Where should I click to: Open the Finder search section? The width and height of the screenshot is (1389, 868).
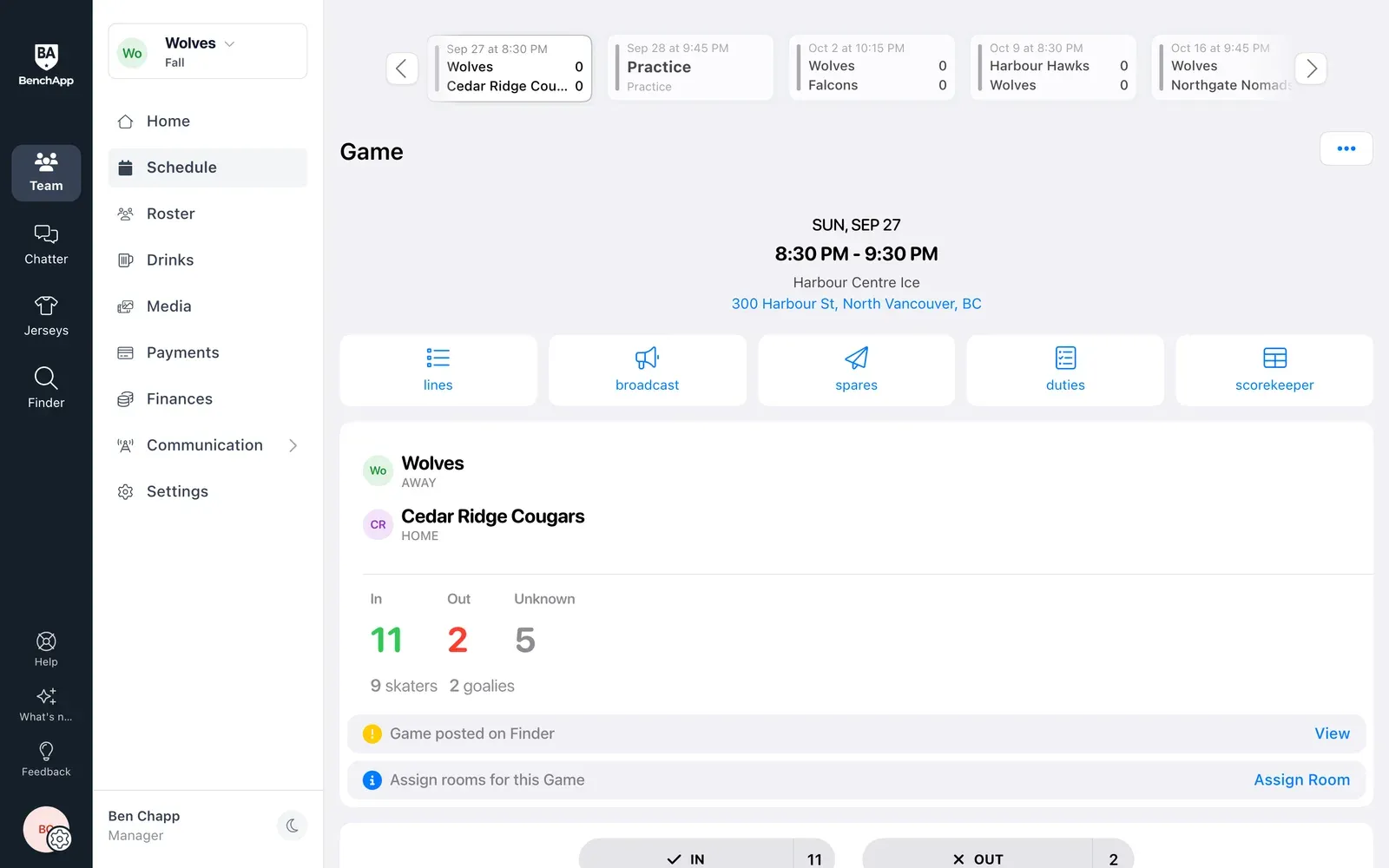[46, 388]
